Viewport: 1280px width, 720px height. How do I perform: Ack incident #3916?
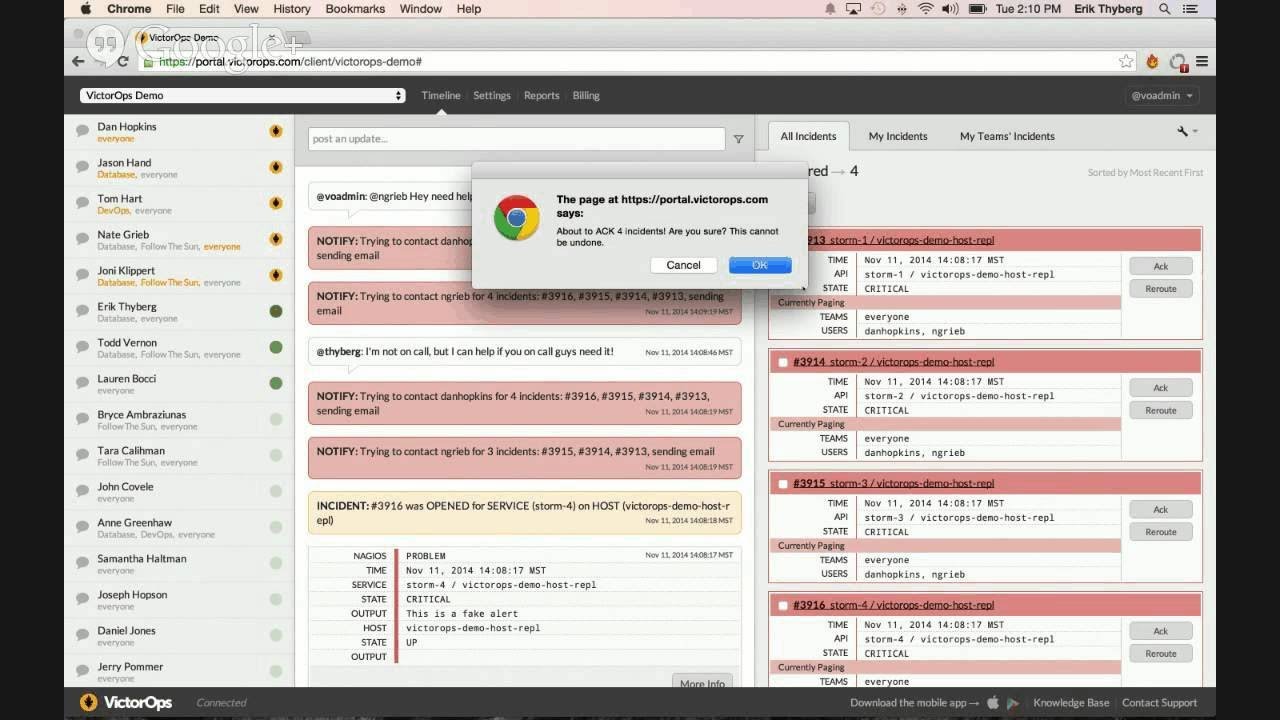(1161, 632)
